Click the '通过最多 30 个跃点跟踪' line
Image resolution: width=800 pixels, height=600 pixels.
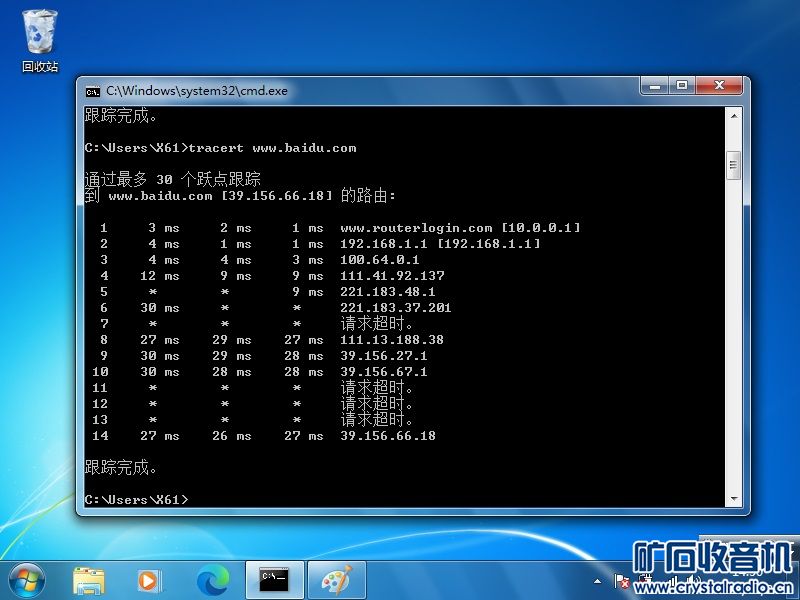(173, 179)
